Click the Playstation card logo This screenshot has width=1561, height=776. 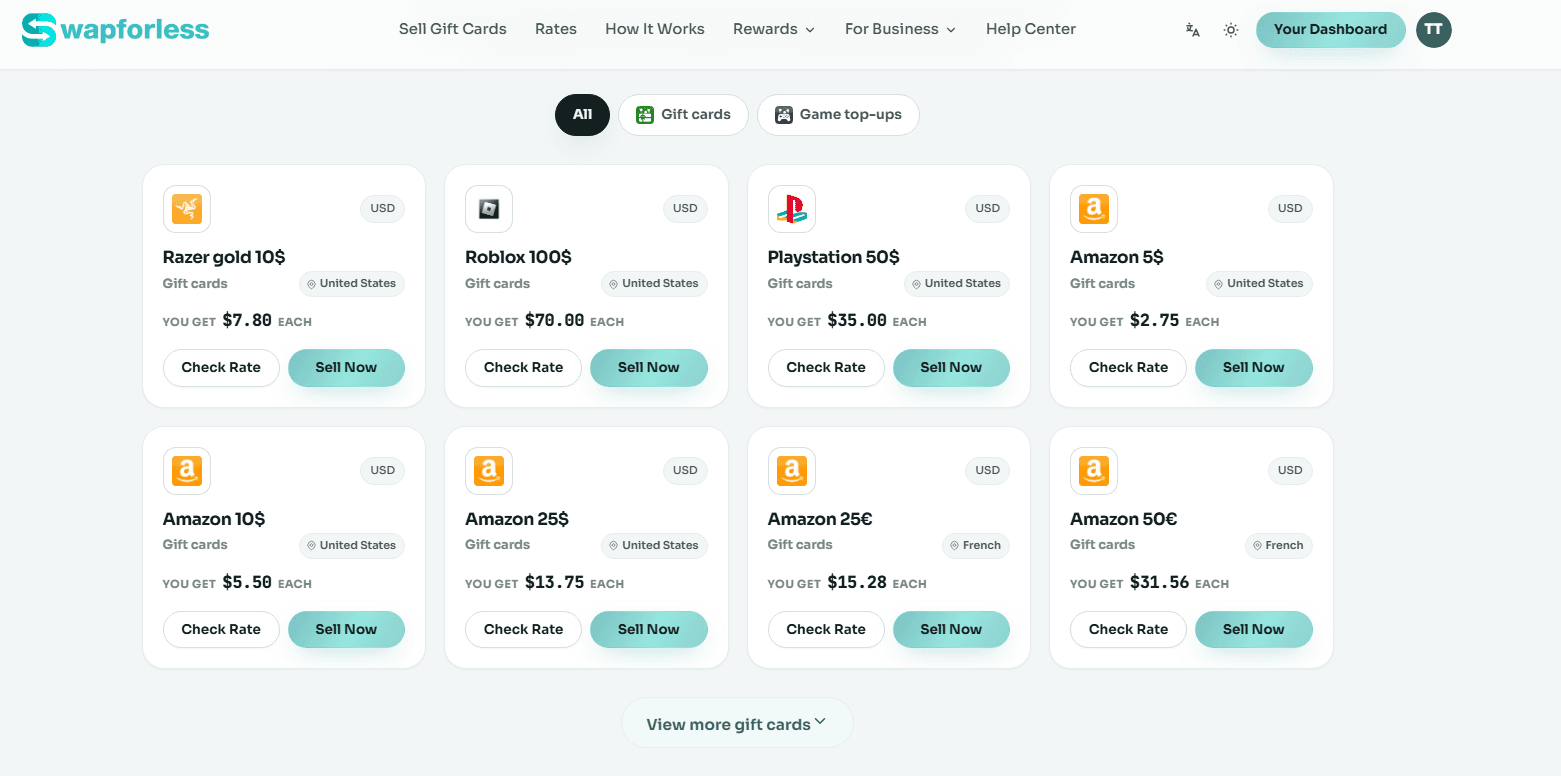point(792,209)
